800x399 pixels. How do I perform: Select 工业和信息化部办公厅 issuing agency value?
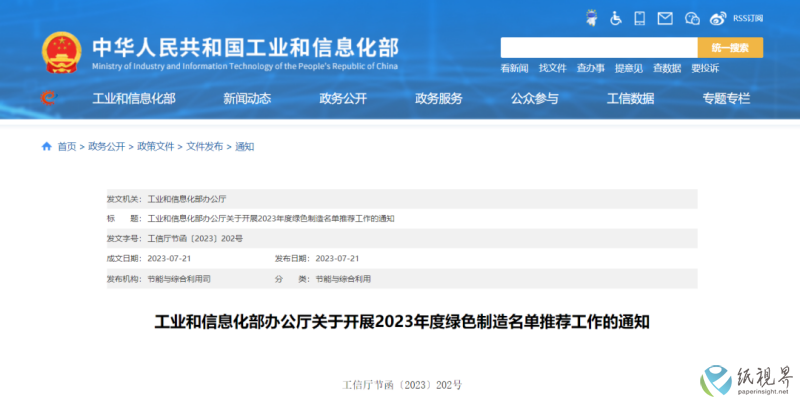187,199
